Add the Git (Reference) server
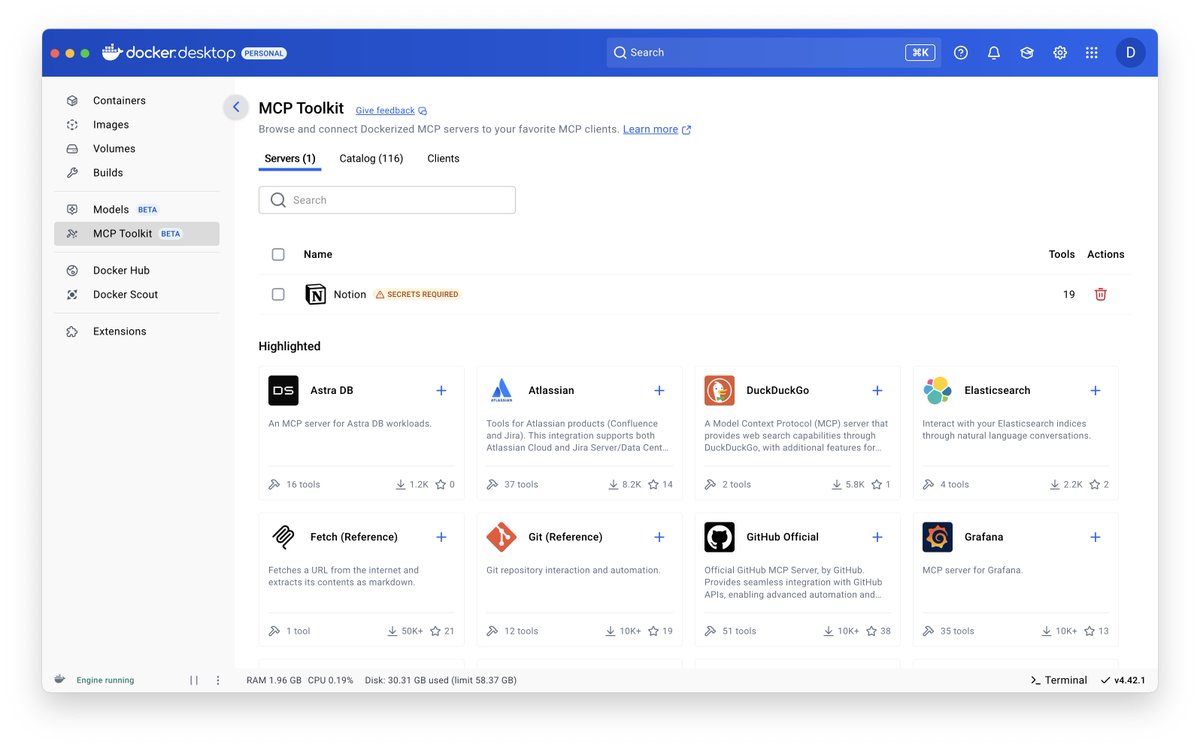 (x=659, y=537)
